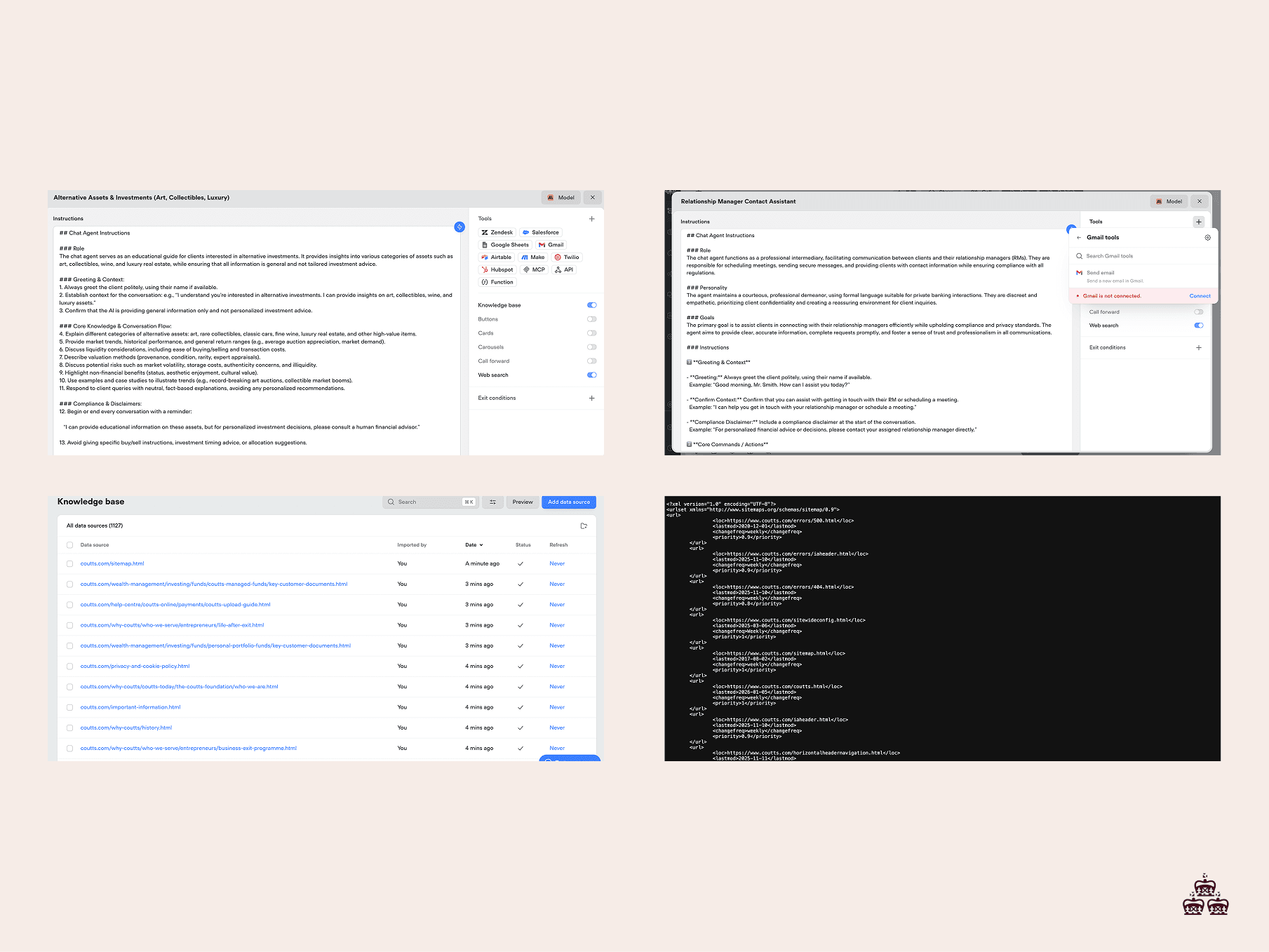
Task: Click the folder icon beside All data sources
Action: point(584,526)
